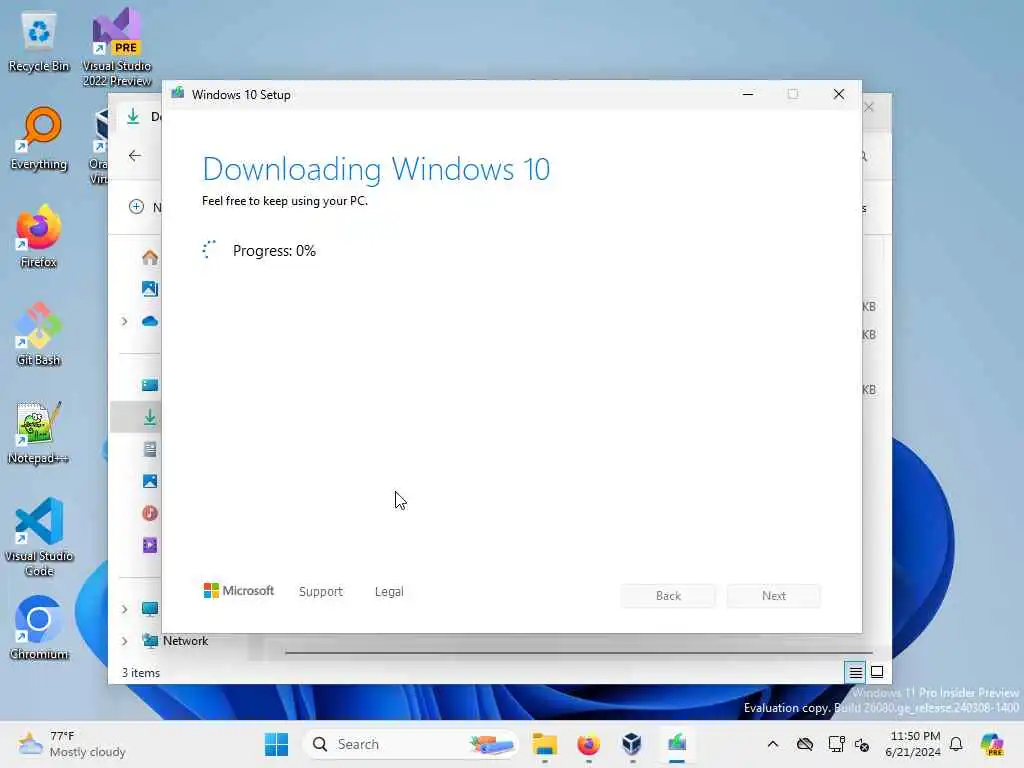
Task: Open the Windows Start menu
Action: tap(276, 744)
